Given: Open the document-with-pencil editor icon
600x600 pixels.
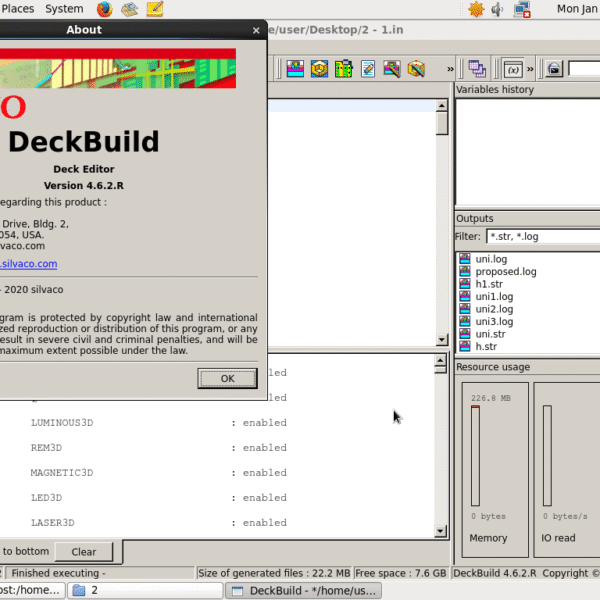Looking at the screenshot, I should point(368,69).
